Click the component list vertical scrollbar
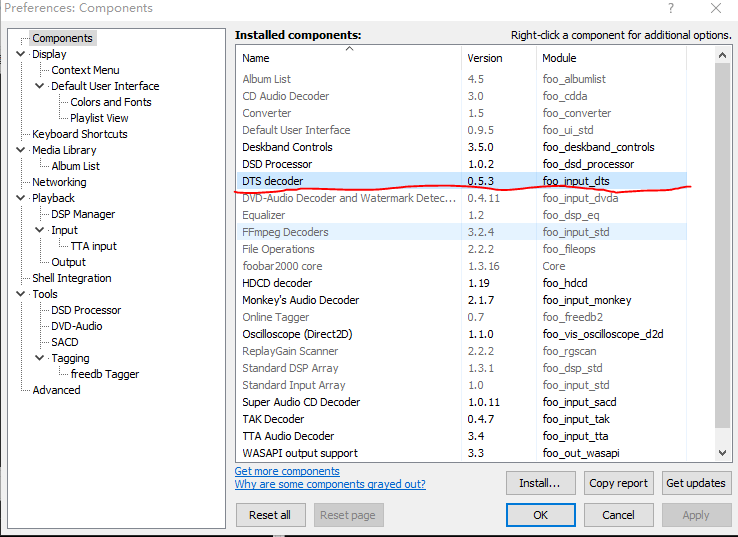 pos(725,250)
